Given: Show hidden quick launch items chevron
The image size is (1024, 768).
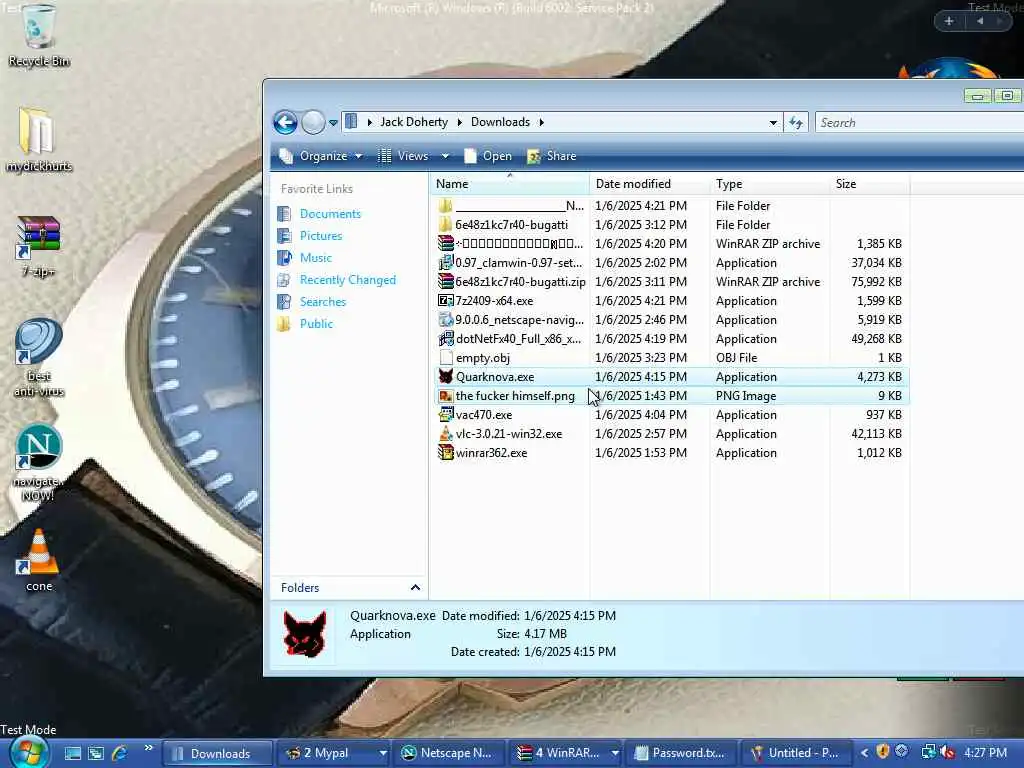Looking at the screenshot, I should pos(148,748).
